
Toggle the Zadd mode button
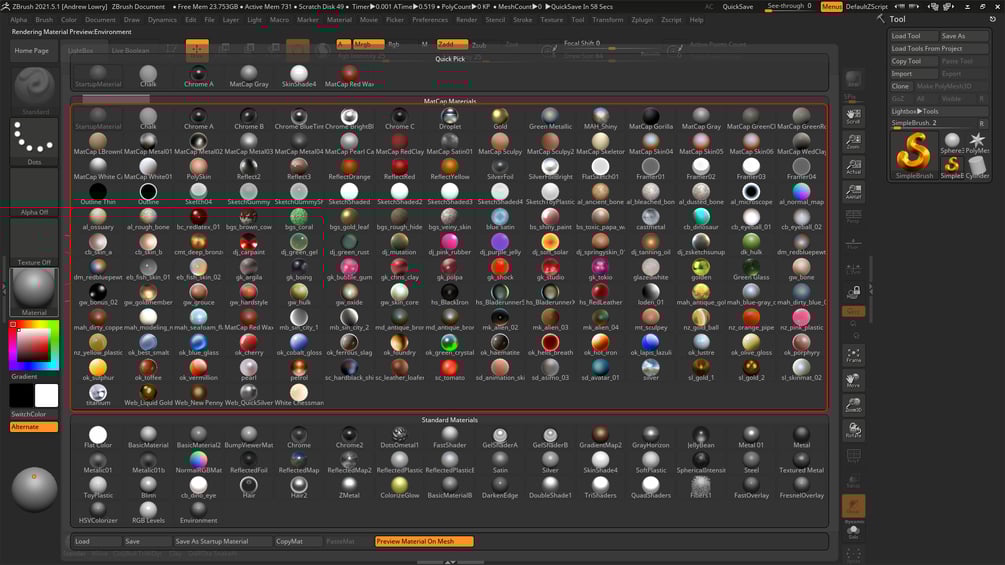(451, 44)
